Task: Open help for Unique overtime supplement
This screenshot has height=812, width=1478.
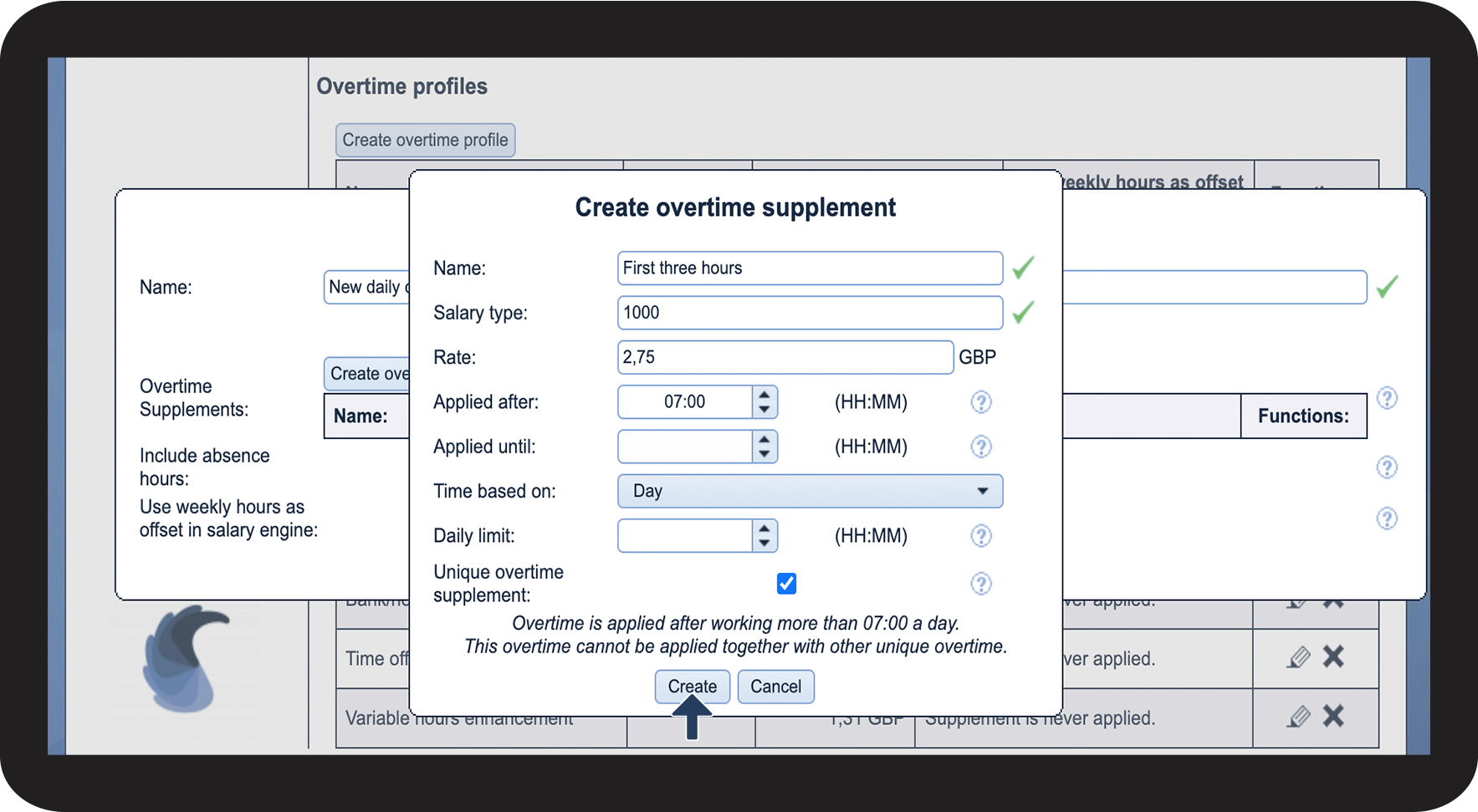Action: (980, 584)
